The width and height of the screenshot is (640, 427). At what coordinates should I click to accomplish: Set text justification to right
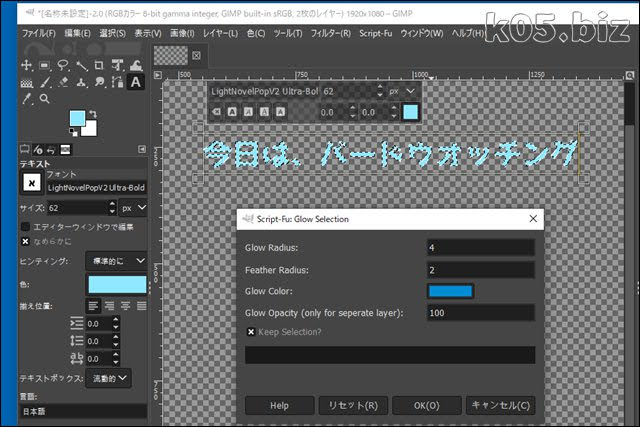tap(109, 306)
